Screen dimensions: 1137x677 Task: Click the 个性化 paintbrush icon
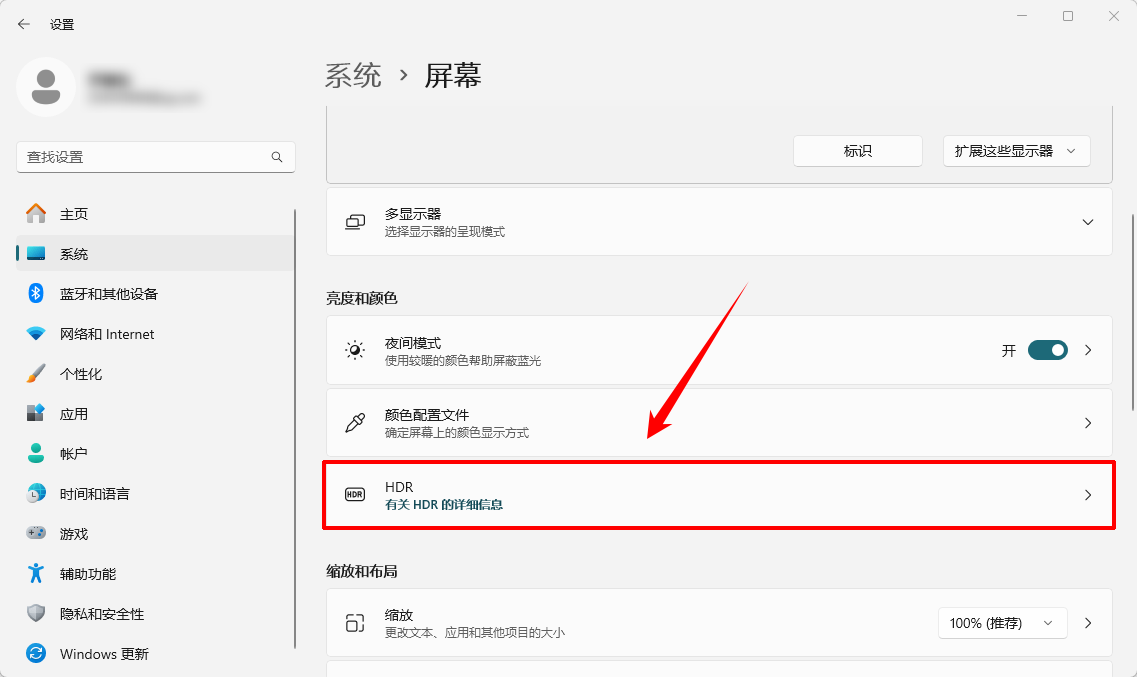tap(36, 374)
